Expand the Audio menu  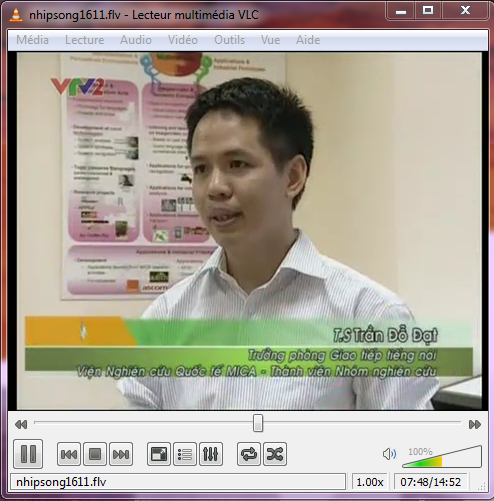point(136,40)
